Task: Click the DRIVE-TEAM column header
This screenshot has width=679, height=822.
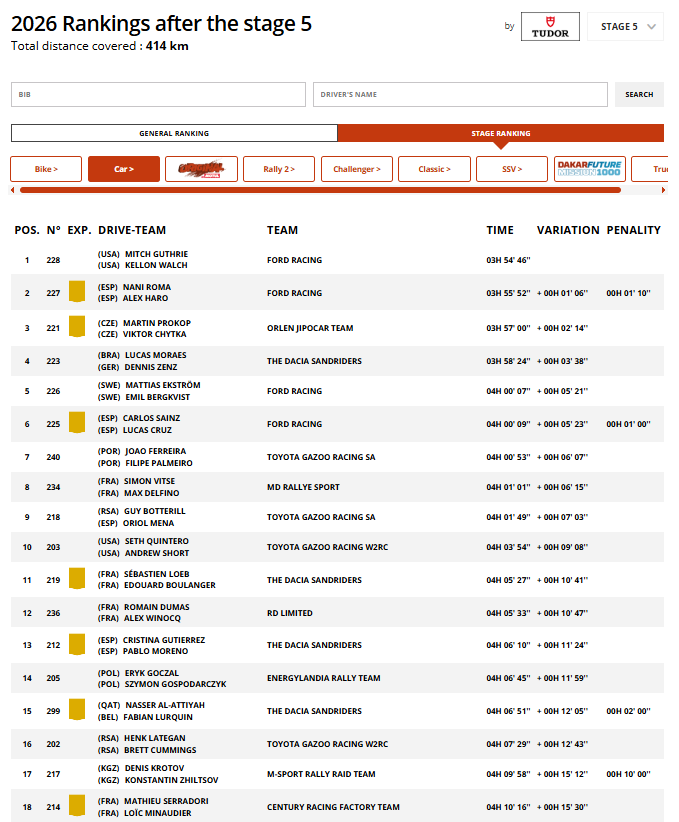Action: pyautogui.click(x=132, y=230)
